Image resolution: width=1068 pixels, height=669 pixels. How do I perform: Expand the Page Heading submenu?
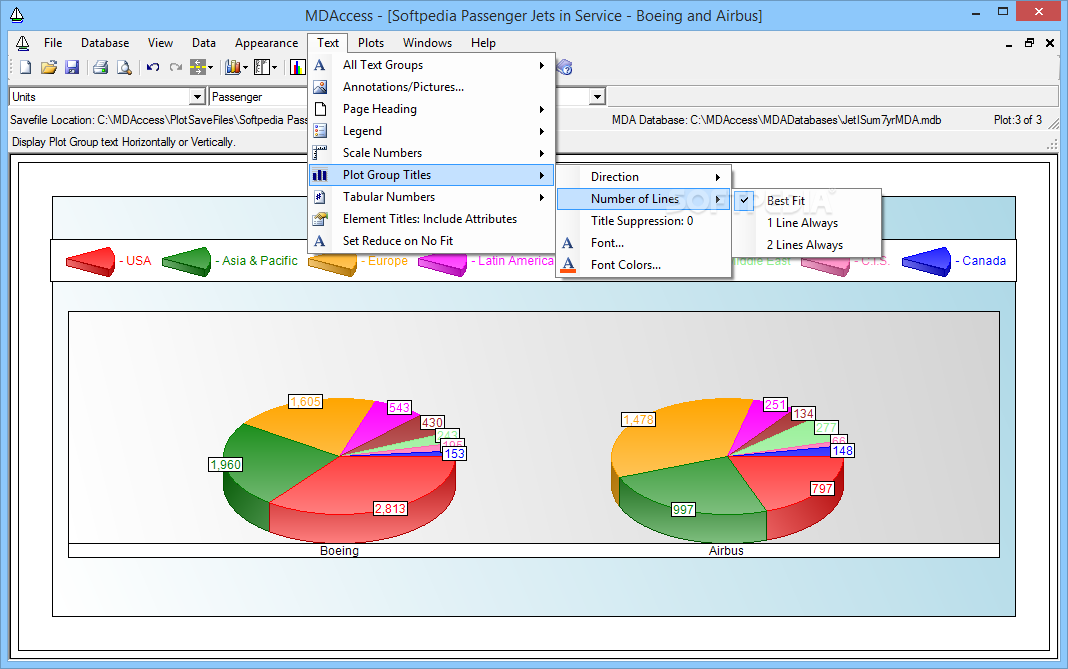pyautogui.click(x=432, y=109)
